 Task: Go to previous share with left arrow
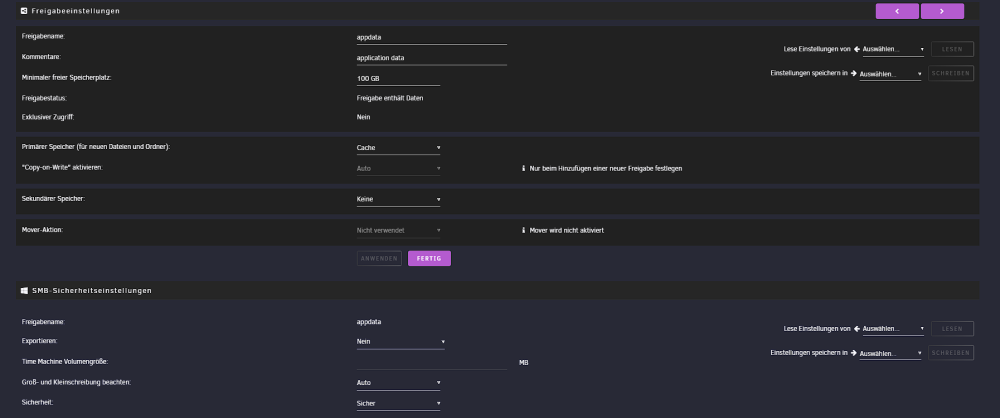click(x=897, y=11)
